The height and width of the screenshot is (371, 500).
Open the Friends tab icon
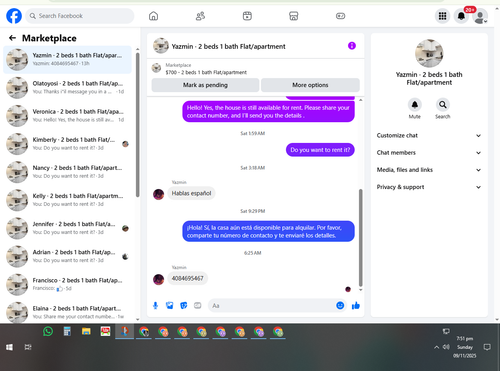point(200,16)
